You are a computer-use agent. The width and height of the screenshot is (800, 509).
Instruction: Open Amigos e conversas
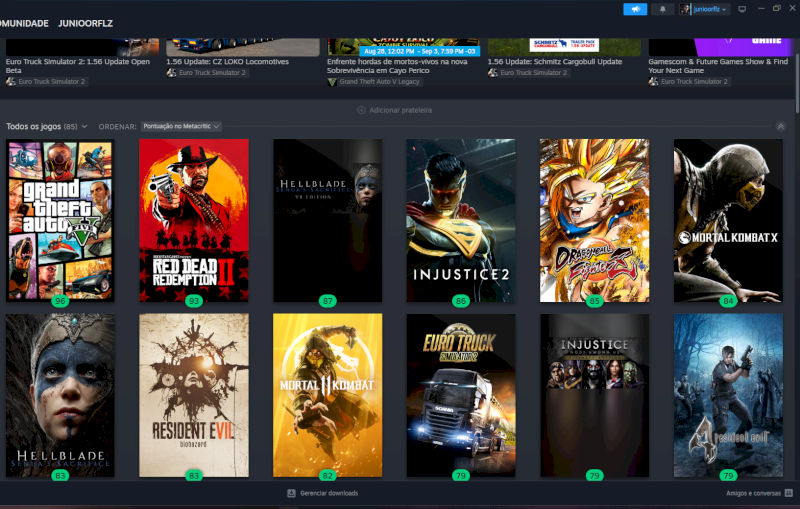753,493
